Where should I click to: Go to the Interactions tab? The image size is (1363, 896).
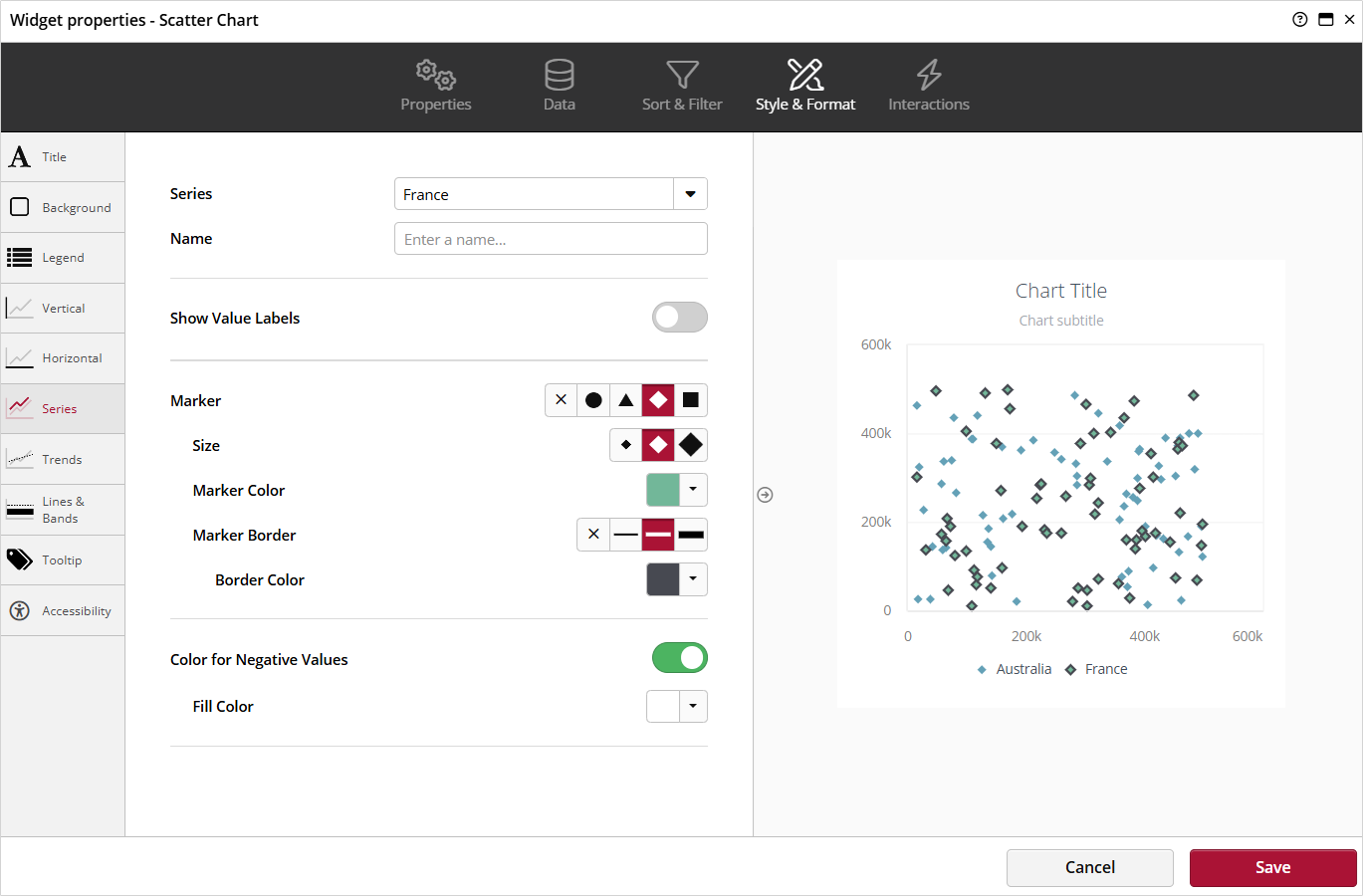pyautogui.click(x=929, y=86)
